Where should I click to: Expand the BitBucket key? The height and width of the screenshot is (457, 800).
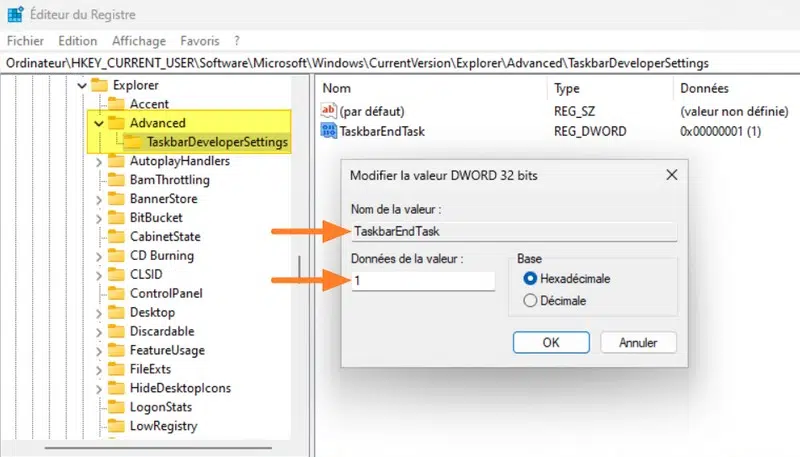(x=98, y=218)
